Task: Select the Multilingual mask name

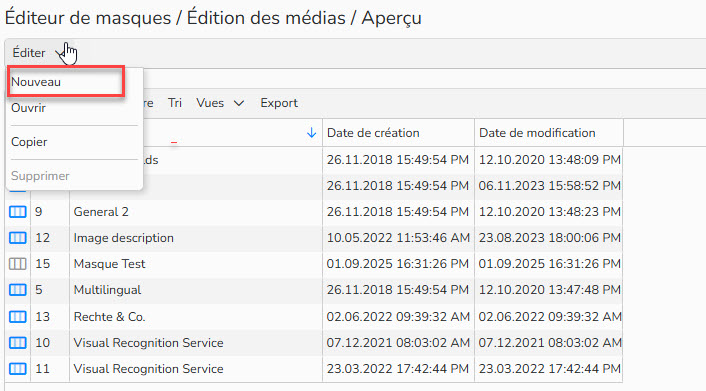Action: pos(107,290)
